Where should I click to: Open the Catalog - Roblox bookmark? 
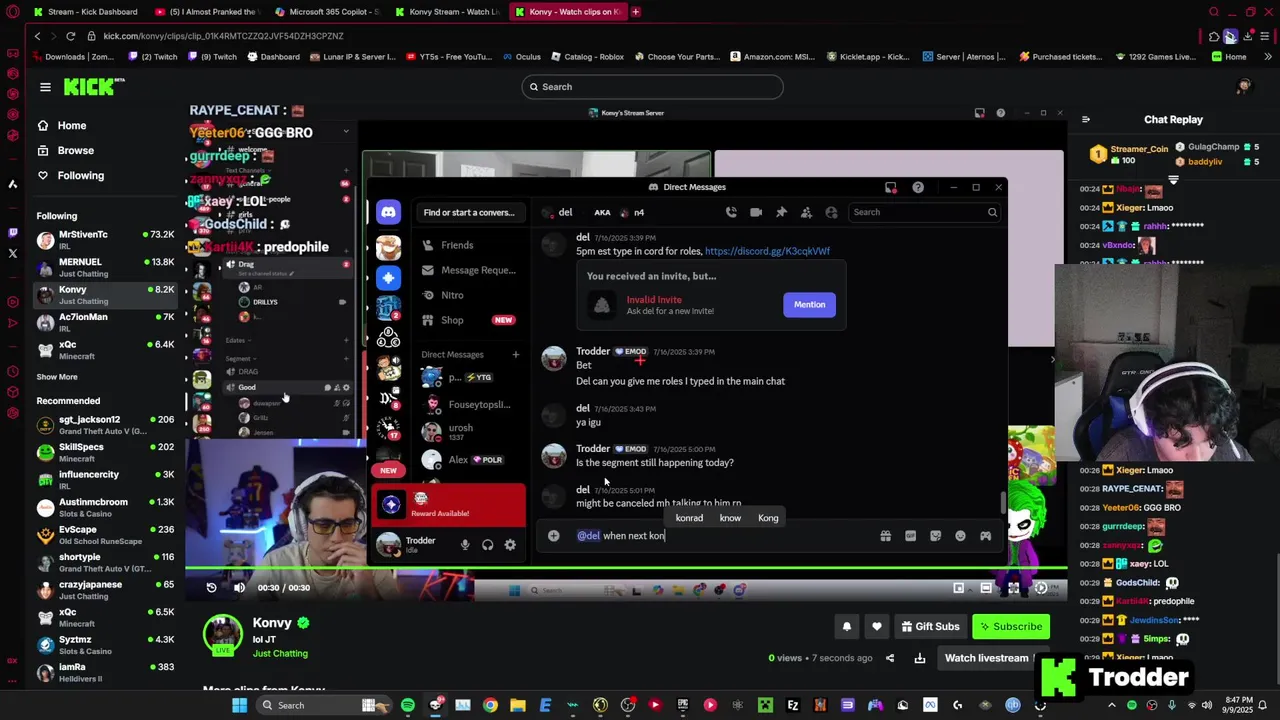click(587, 57)
